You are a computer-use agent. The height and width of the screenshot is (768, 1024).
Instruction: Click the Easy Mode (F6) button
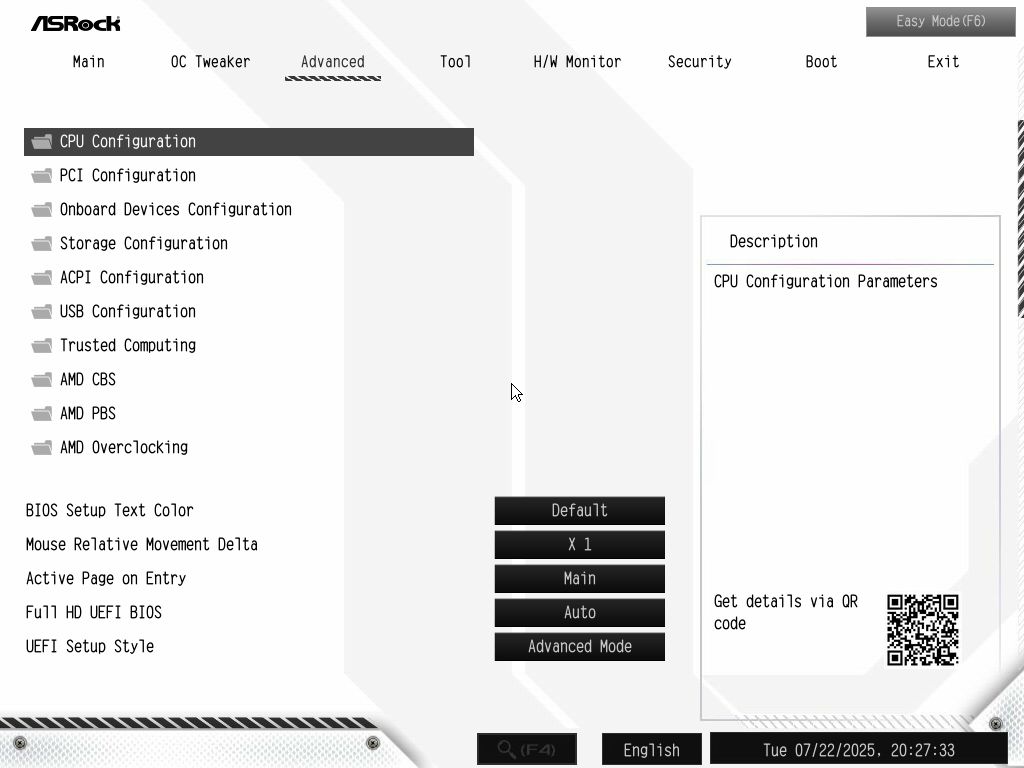940,22
